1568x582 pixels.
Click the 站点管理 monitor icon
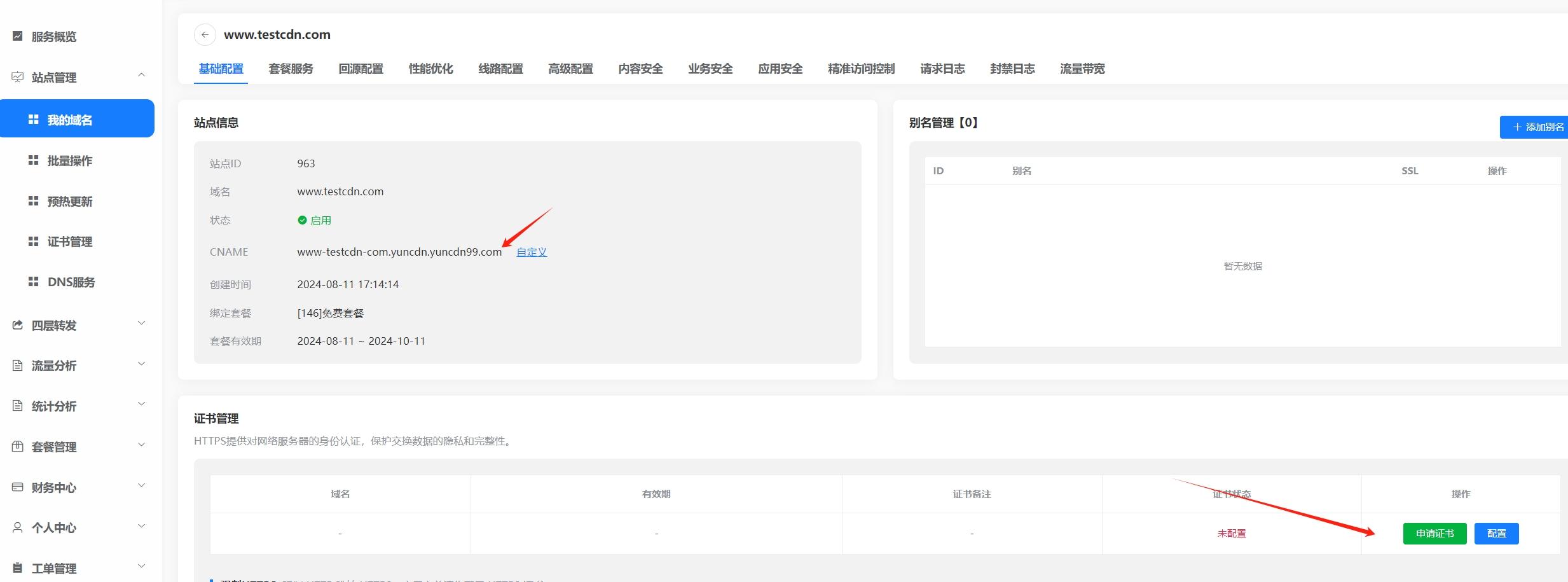pyautogui.click(x=18, y=77)
